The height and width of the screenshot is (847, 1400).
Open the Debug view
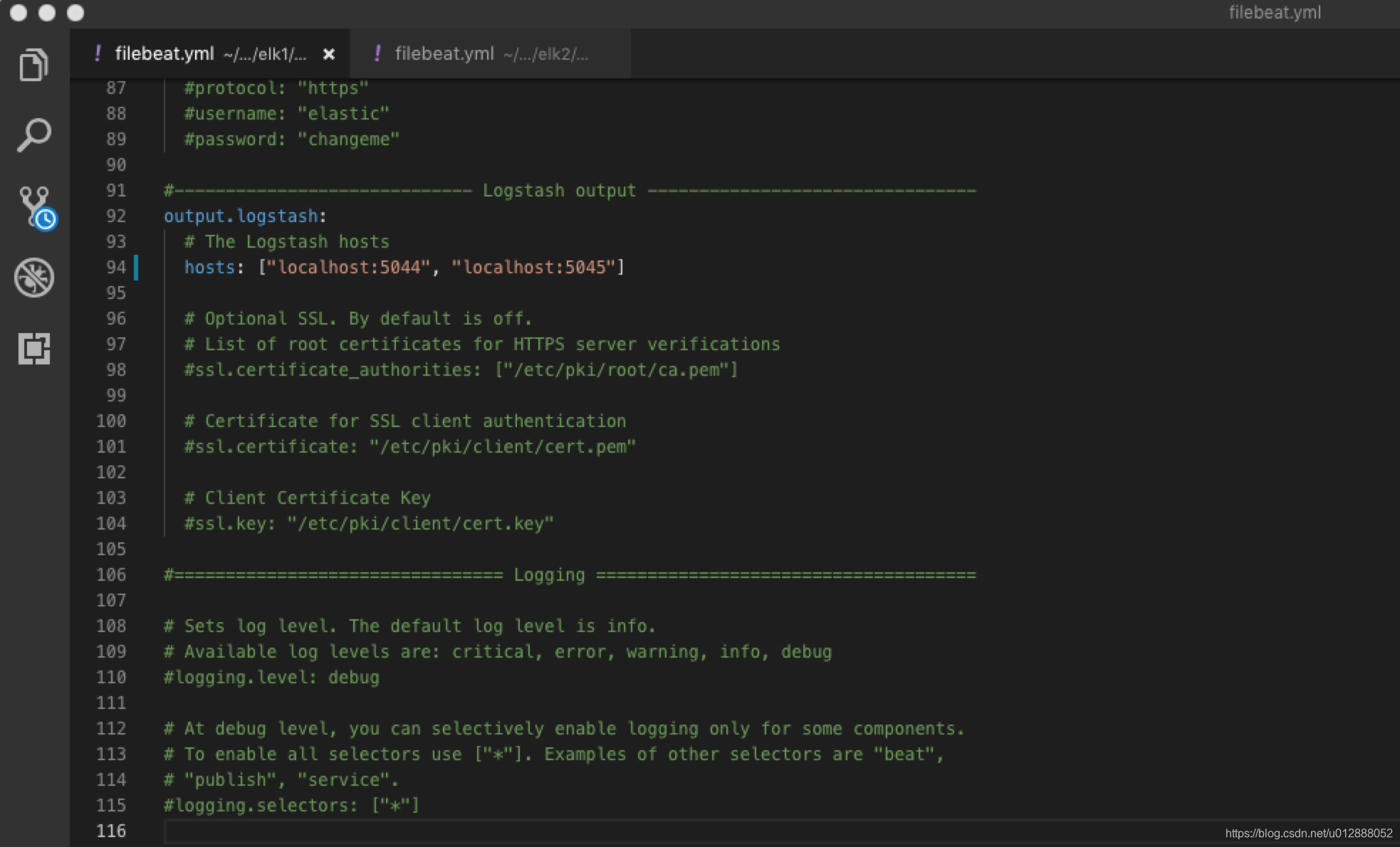pyautogui.click(x=33, y=277)
